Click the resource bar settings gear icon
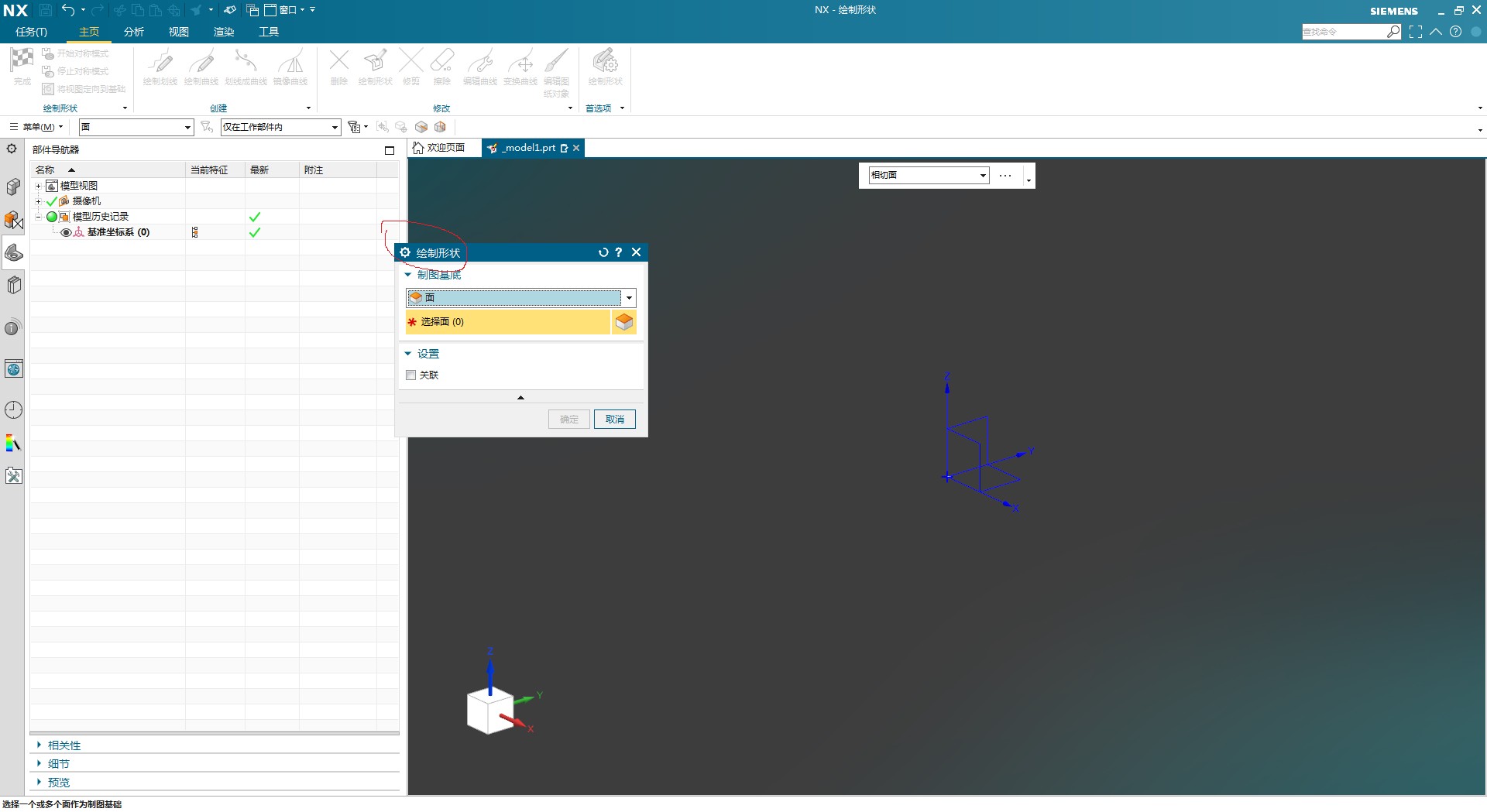The width and height of the screenshot is (1487, 812). tap(12, 149)
